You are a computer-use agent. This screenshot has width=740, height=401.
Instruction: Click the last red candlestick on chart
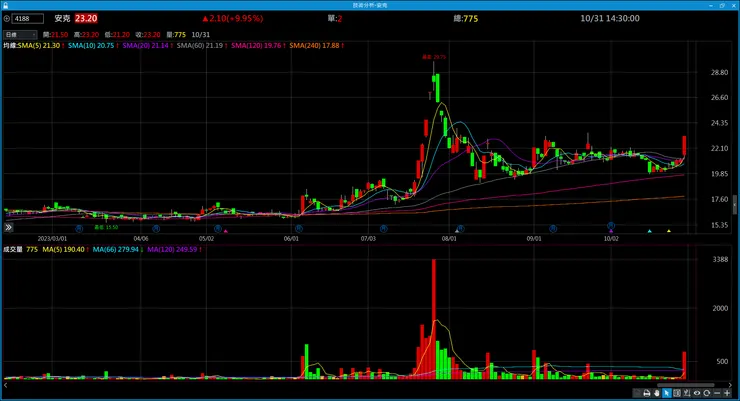point(684,145)
